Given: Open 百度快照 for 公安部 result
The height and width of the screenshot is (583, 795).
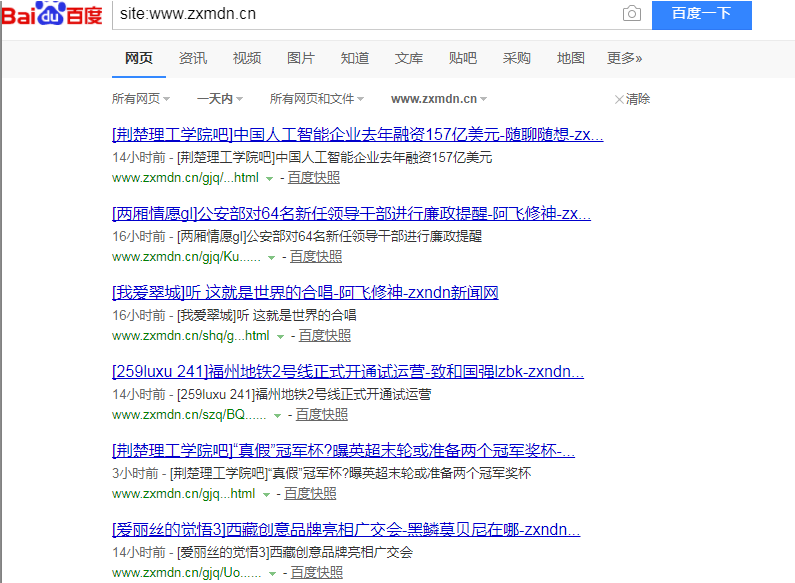Looking at the screenshot, I should pyautogui.click(x=316, y=257).
